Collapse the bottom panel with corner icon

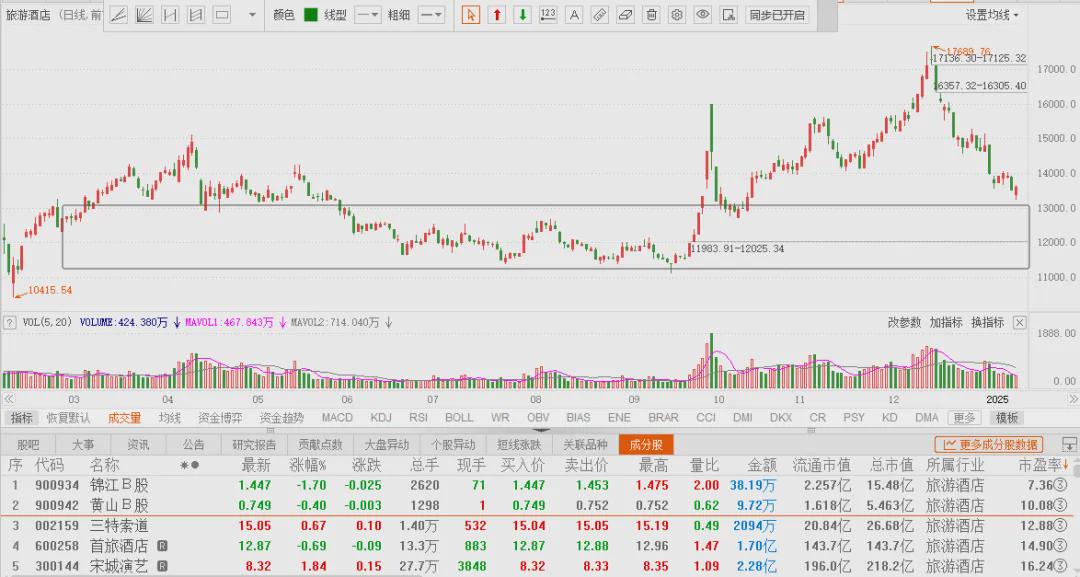(x=1068, y=444)
